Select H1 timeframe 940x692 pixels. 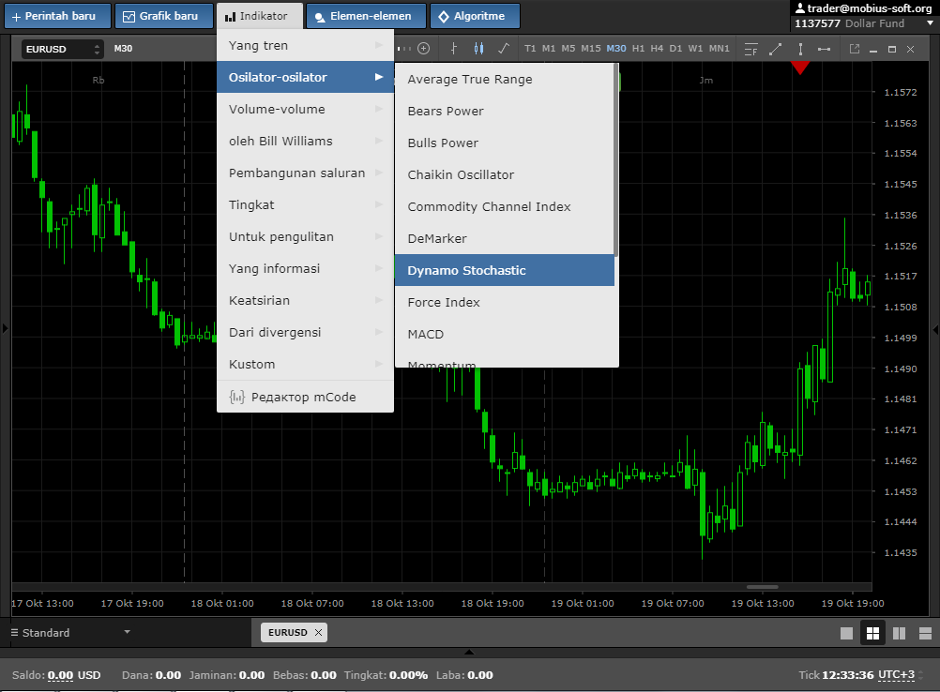tap(638, 49)
